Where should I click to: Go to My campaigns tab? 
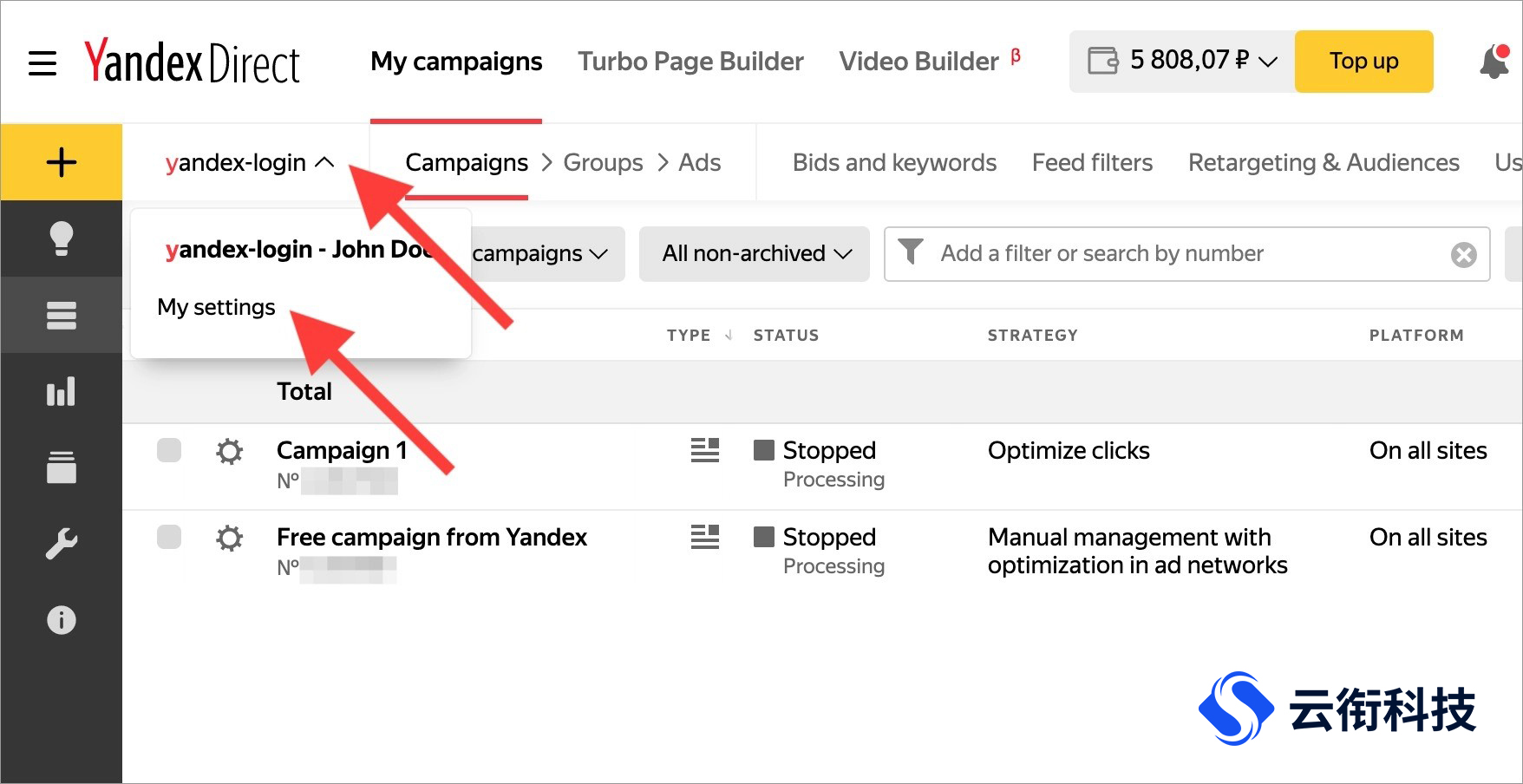click(x=456, y=62)
